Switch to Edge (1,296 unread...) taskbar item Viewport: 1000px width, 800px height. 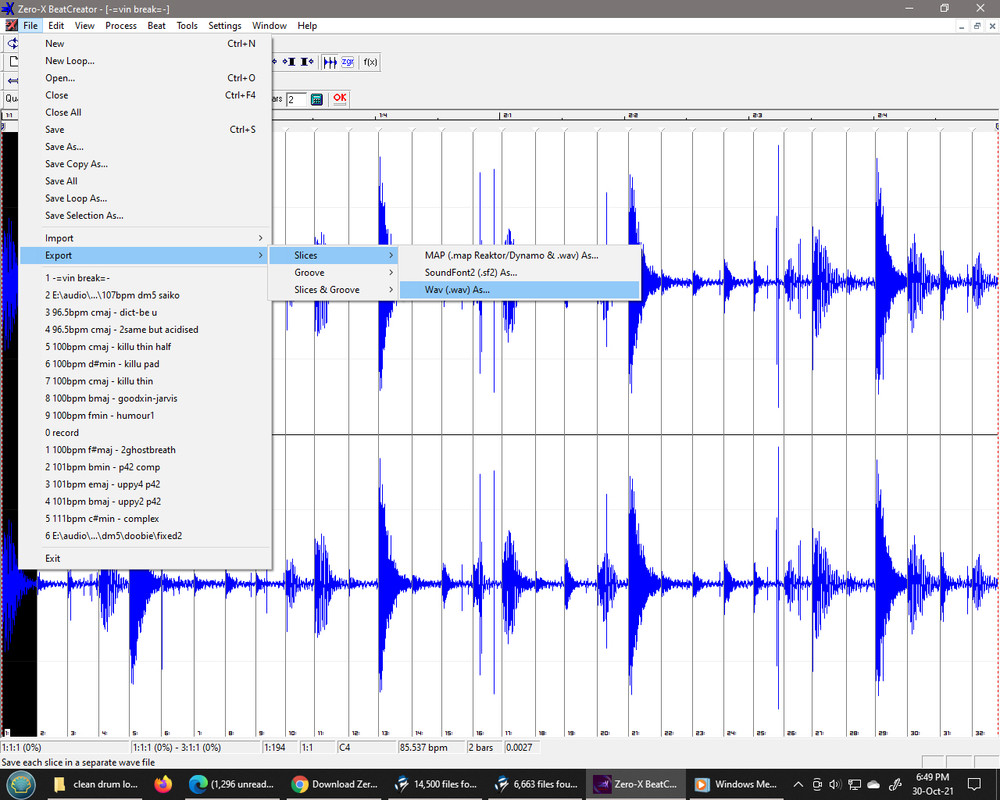(233, 784)
